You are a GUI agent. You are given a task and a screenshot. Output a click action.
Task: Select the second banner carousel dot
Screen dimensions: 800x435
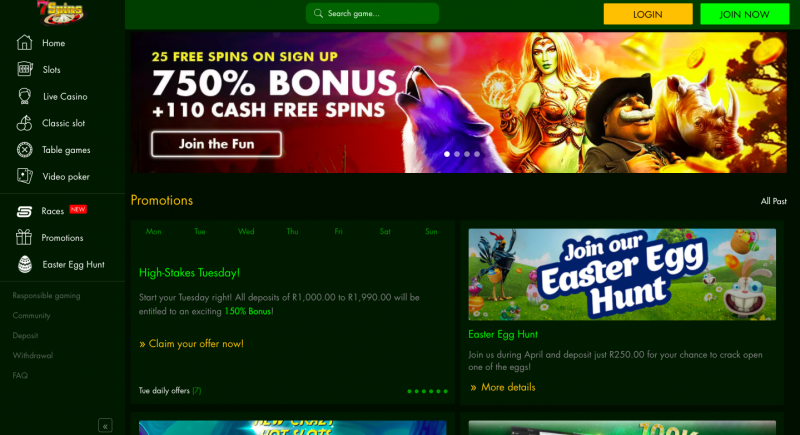click(457, 154)
